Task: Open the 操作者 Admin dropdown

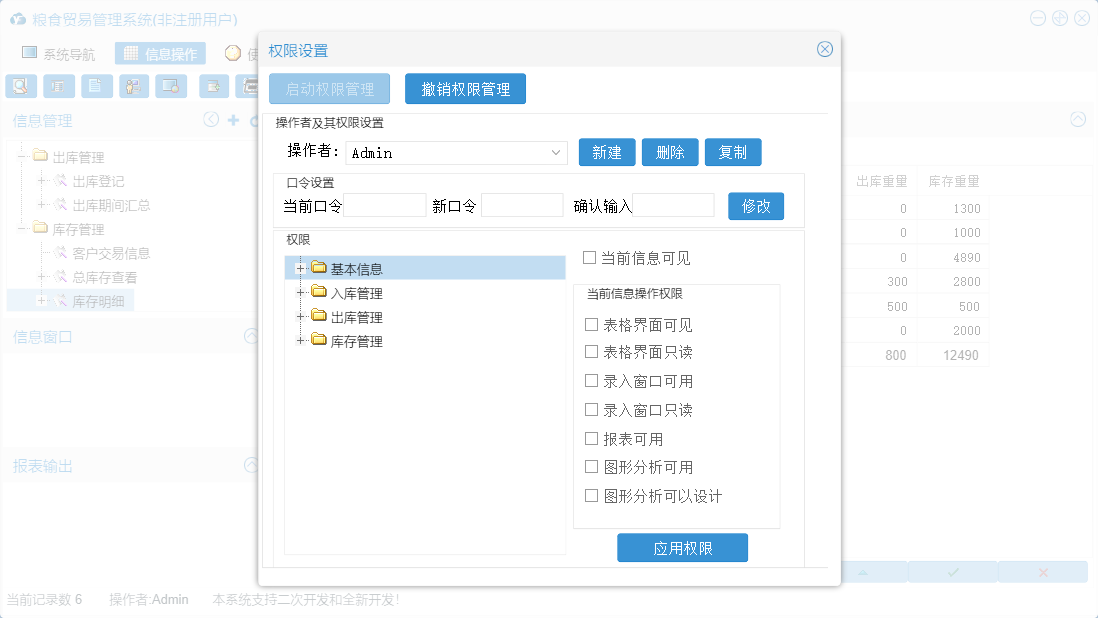Action: click(557, 153)
